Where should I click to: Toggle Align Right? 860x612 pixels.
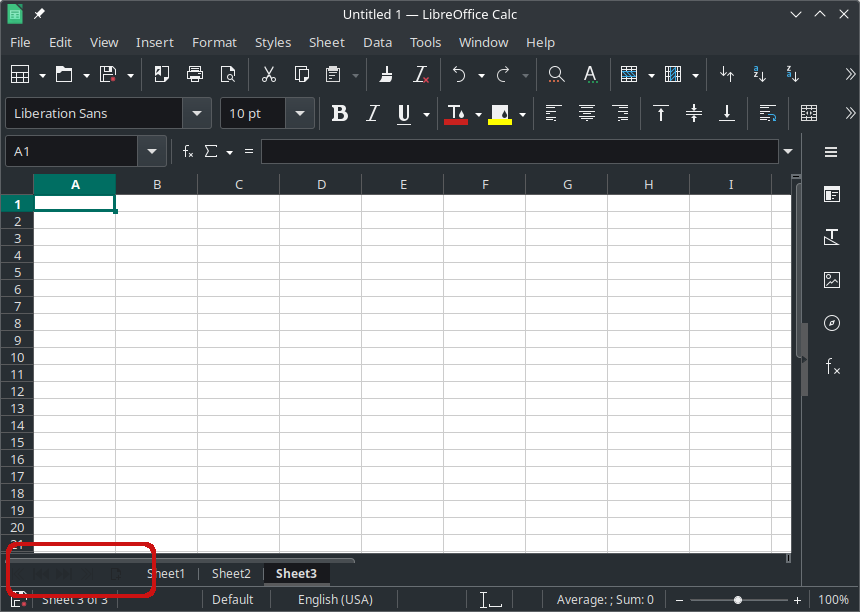[620, 114]
